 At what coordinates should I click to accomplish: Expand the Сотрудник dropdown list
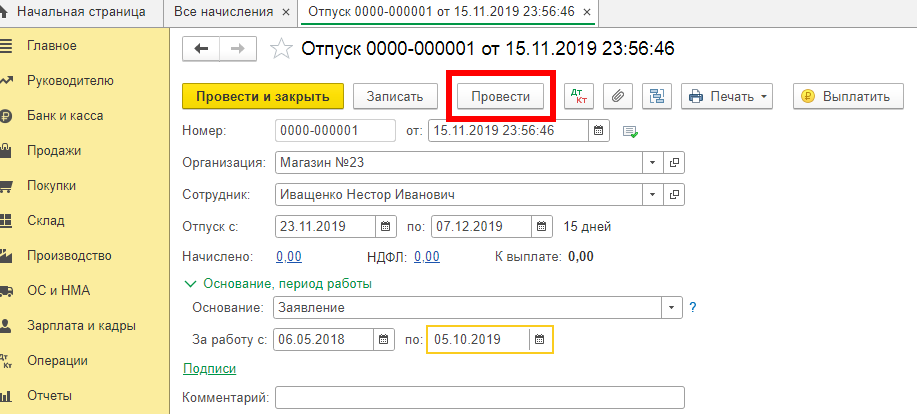point(652,194)
